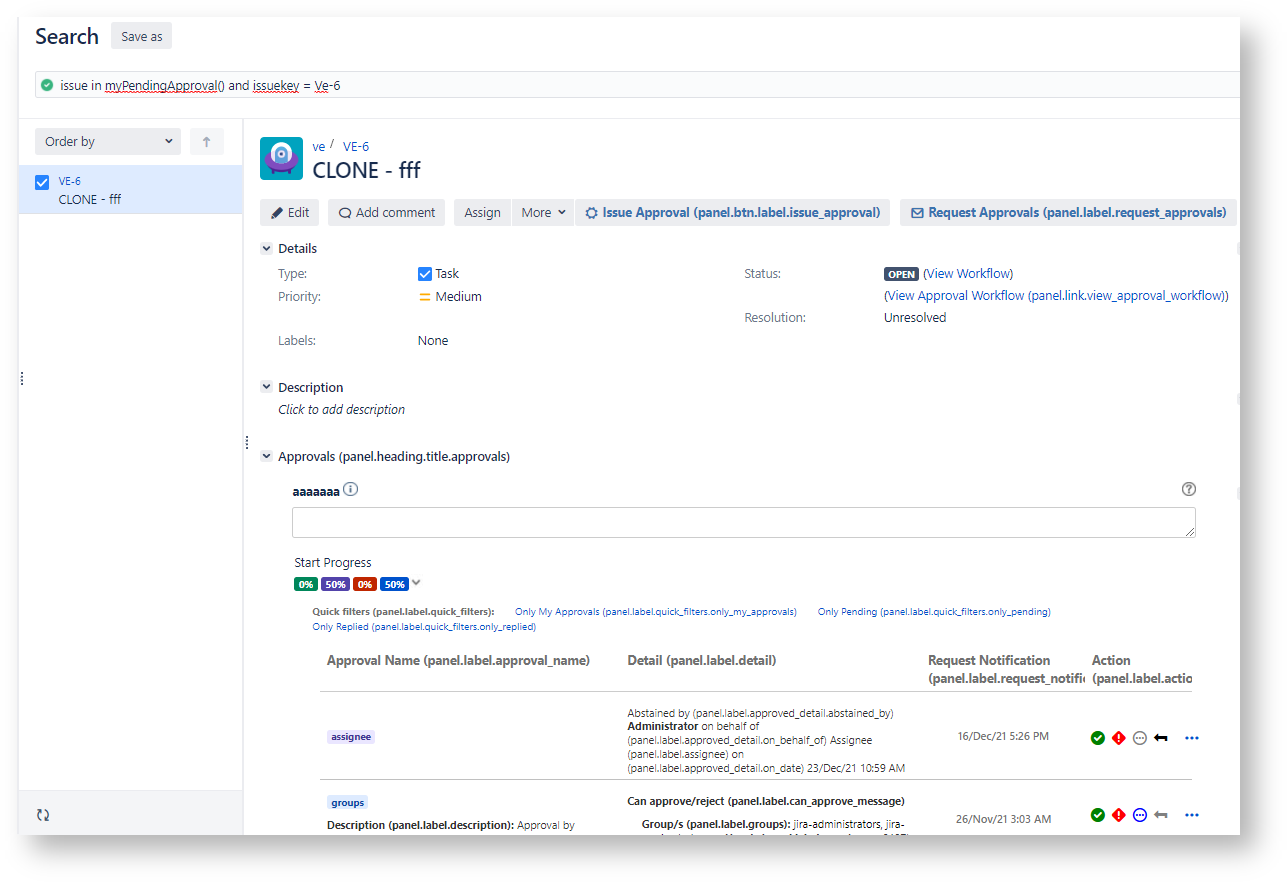Approve the assignee approval with green checkmark
The height and width of the screenshot is (883, 1288).
(1098, 738)
